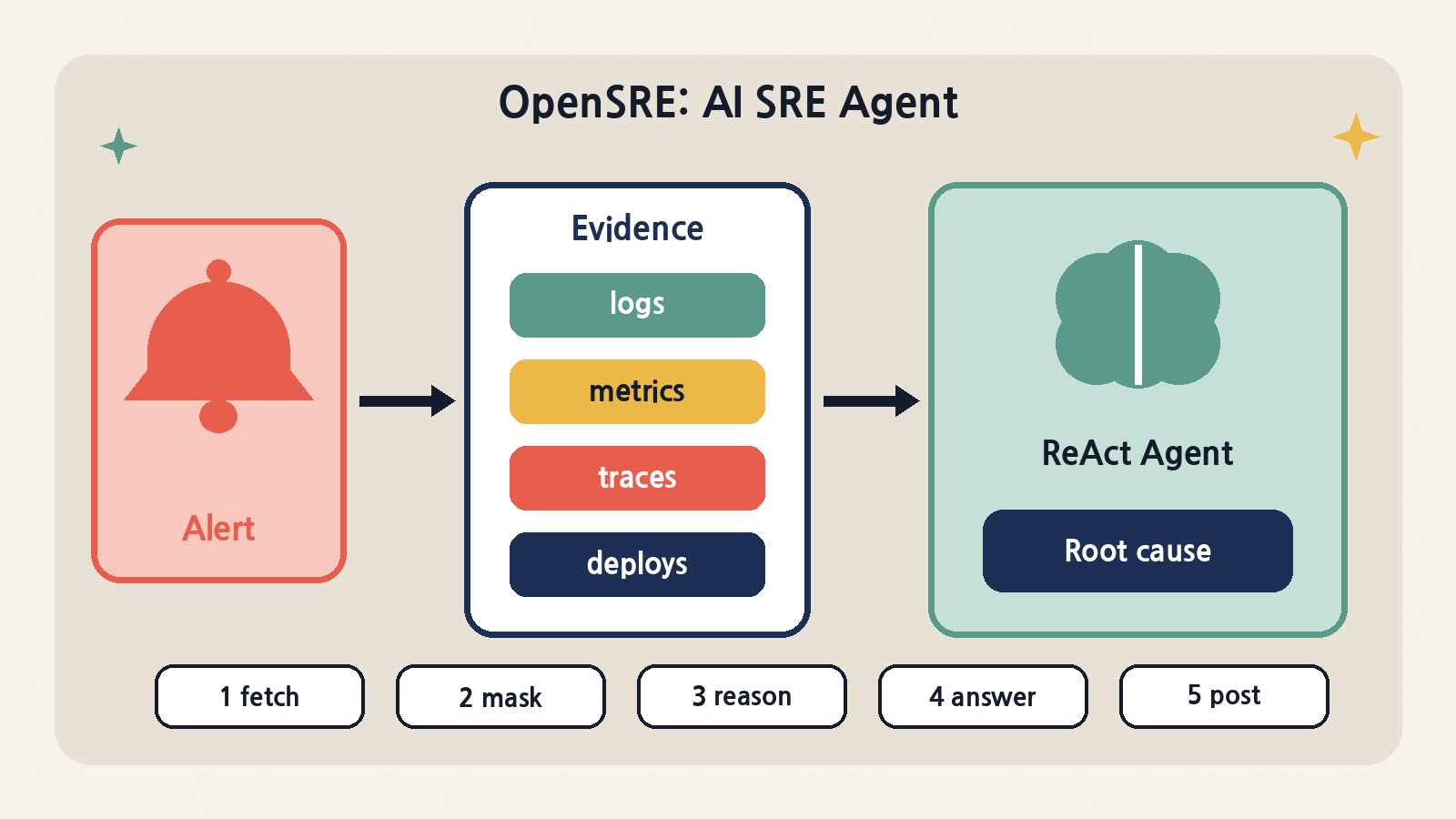The width and height of the screenshot is (1456, 819).
Task: Select the logs evidence pill
Action: [637, 305]
